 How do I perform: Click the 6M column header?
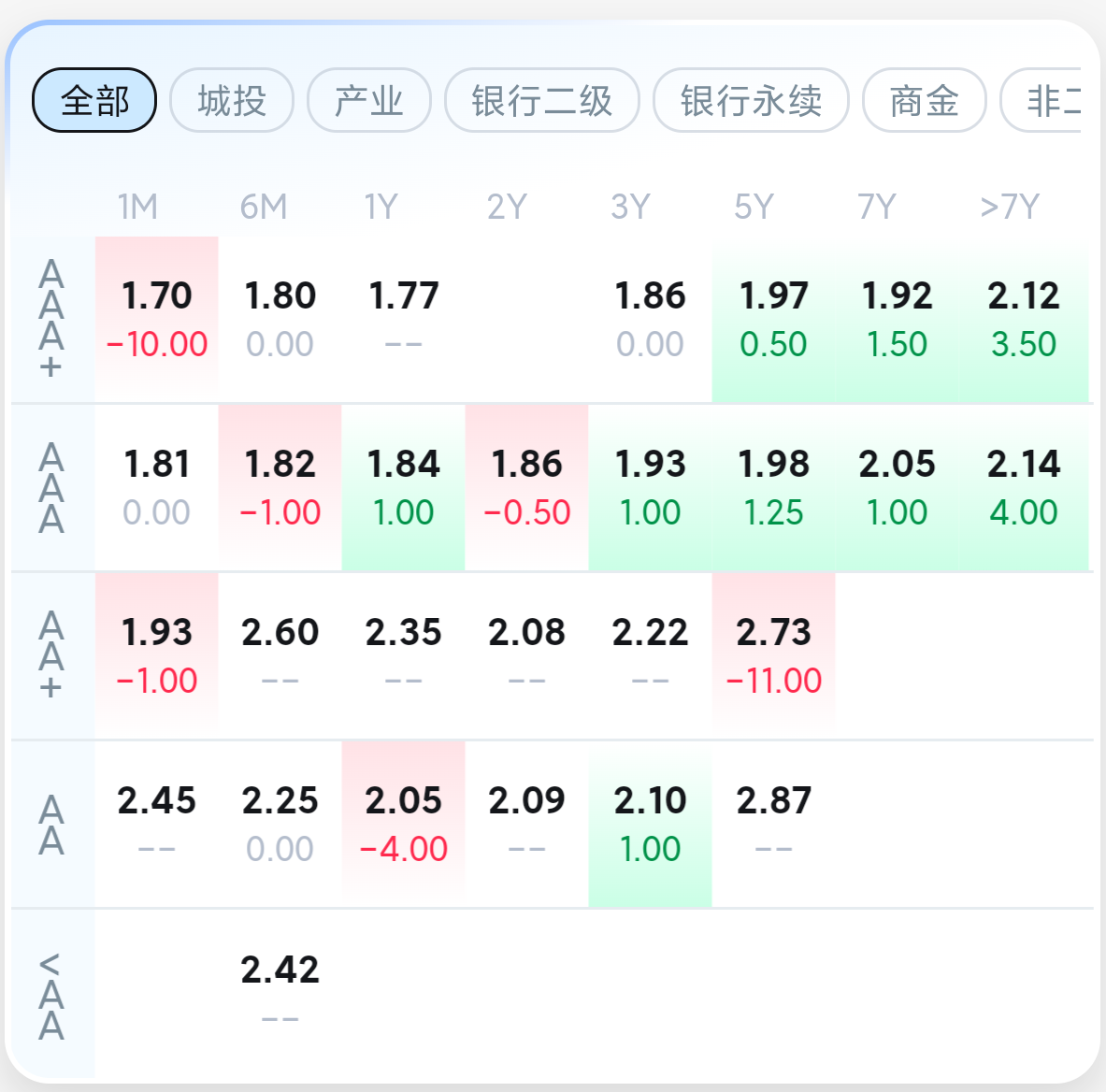(262, 206)
